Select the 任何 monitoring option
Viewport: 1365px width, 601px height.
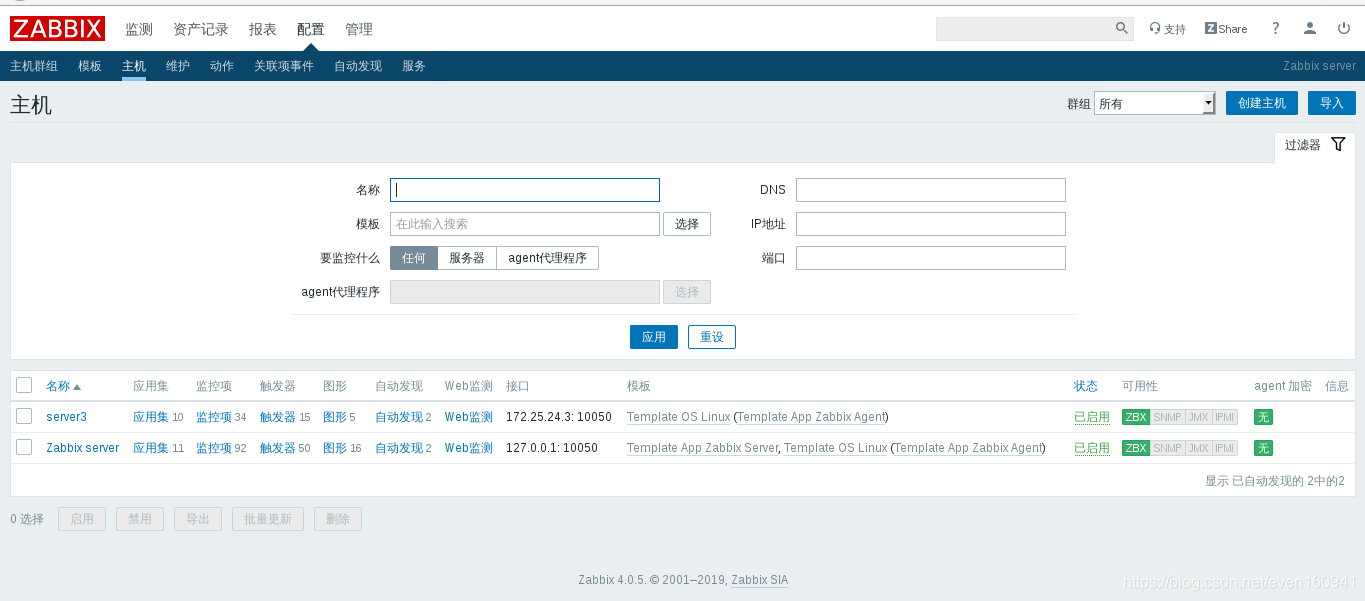[414, 258]
